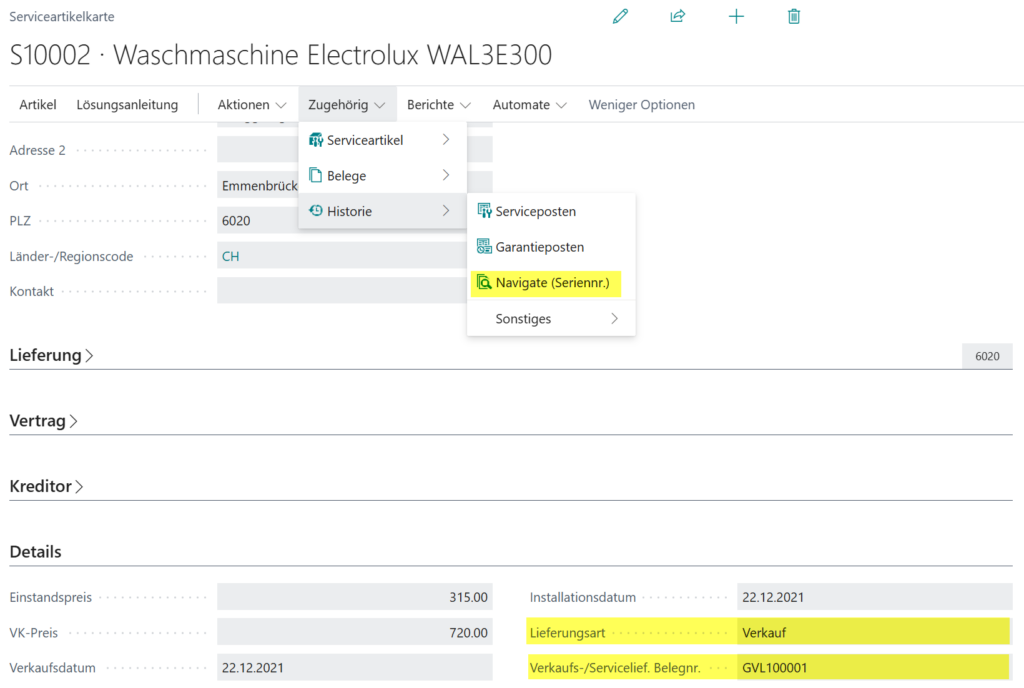1024x688 pixels.
Task: Click the trash delete icon
Action: pos(794,16)
